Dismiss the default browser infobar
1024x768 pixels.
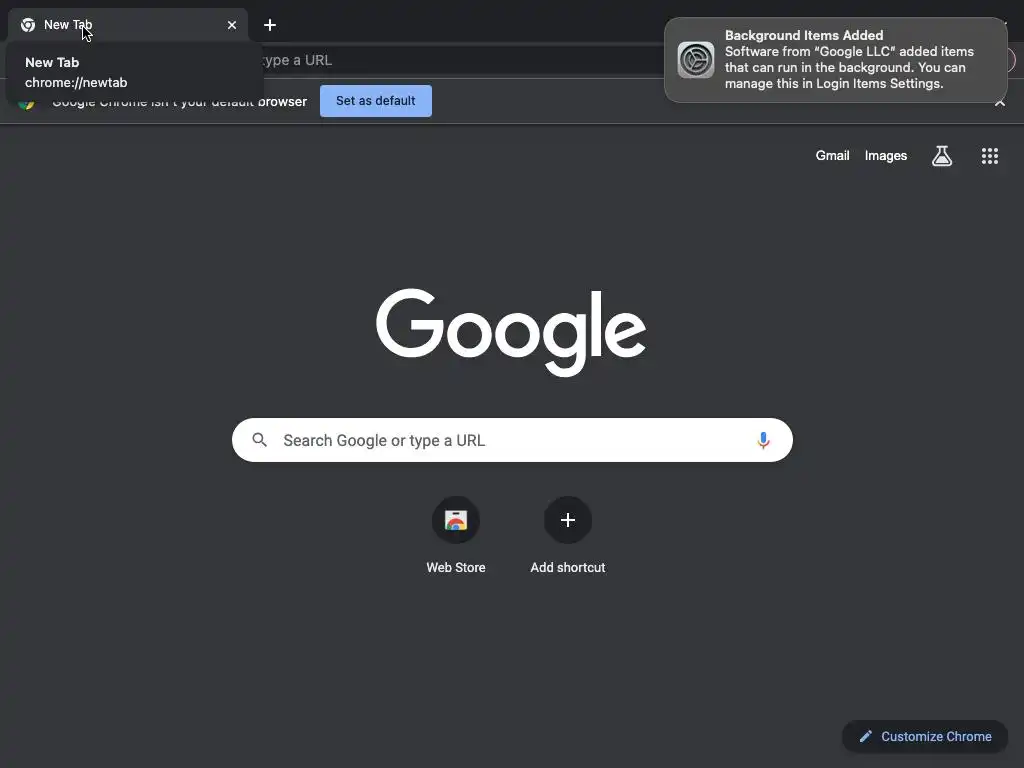[x=1000, y=102]
